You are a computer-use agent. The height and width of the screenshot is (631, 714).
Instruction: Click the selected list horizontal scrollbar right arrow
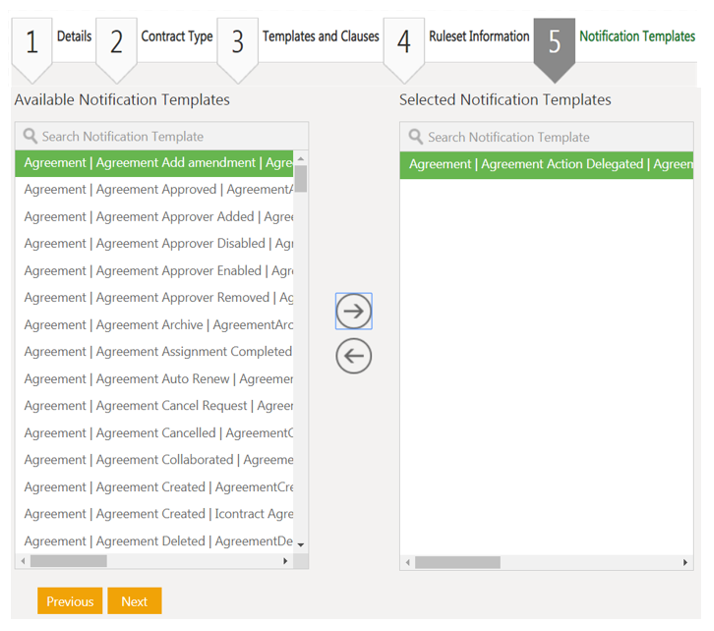tap(686, 563)
